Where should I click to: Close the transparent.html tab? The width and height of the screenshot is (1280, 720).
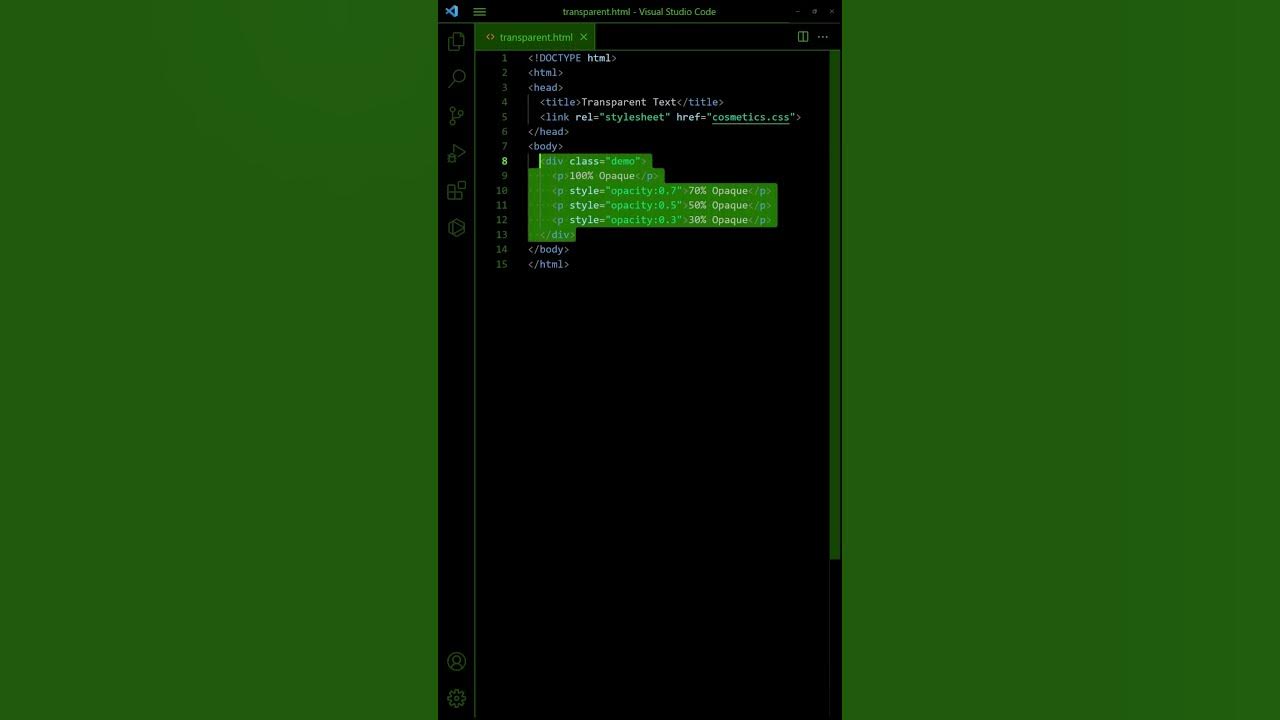tap(584, 37)
